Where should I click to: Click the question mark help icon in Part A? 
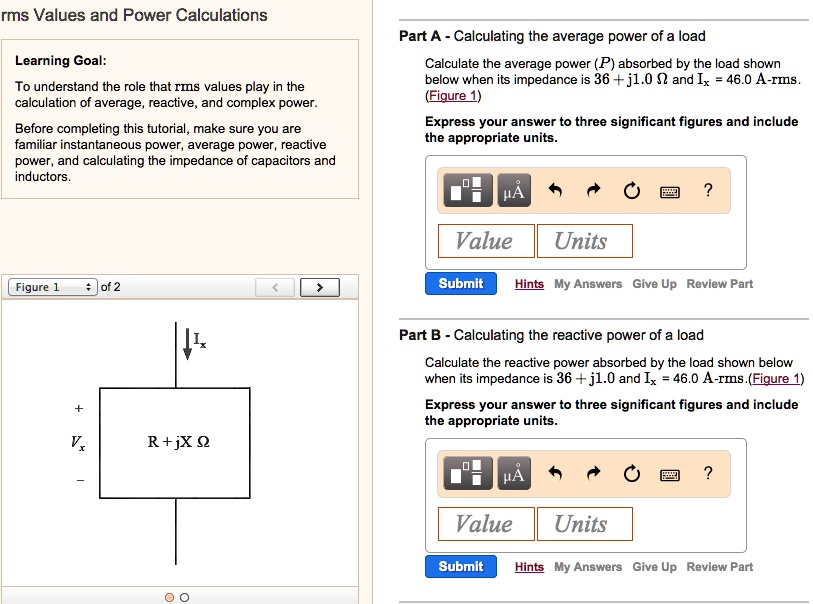[708, 190]
